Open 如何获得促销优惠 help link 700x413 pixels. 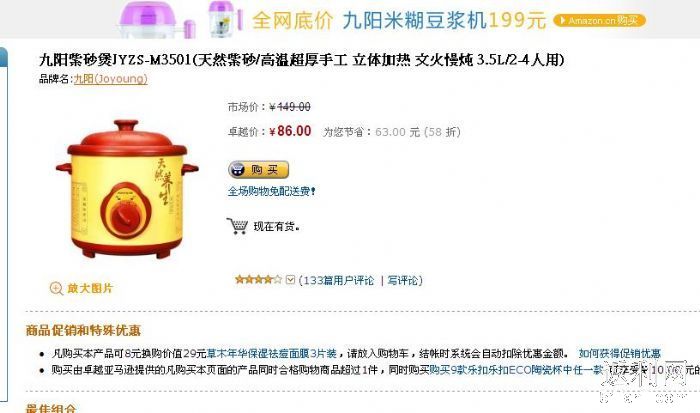pos(620,354)
